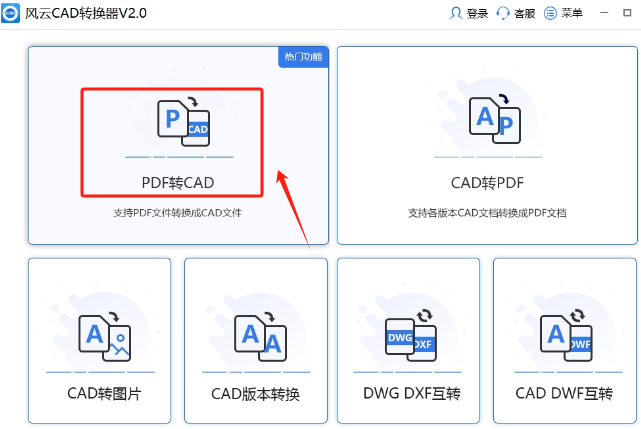Image resolution: width=641 pixels, height=429 pixels.
Task: Click the CAD转图片 icon
Action: point(105,337)
